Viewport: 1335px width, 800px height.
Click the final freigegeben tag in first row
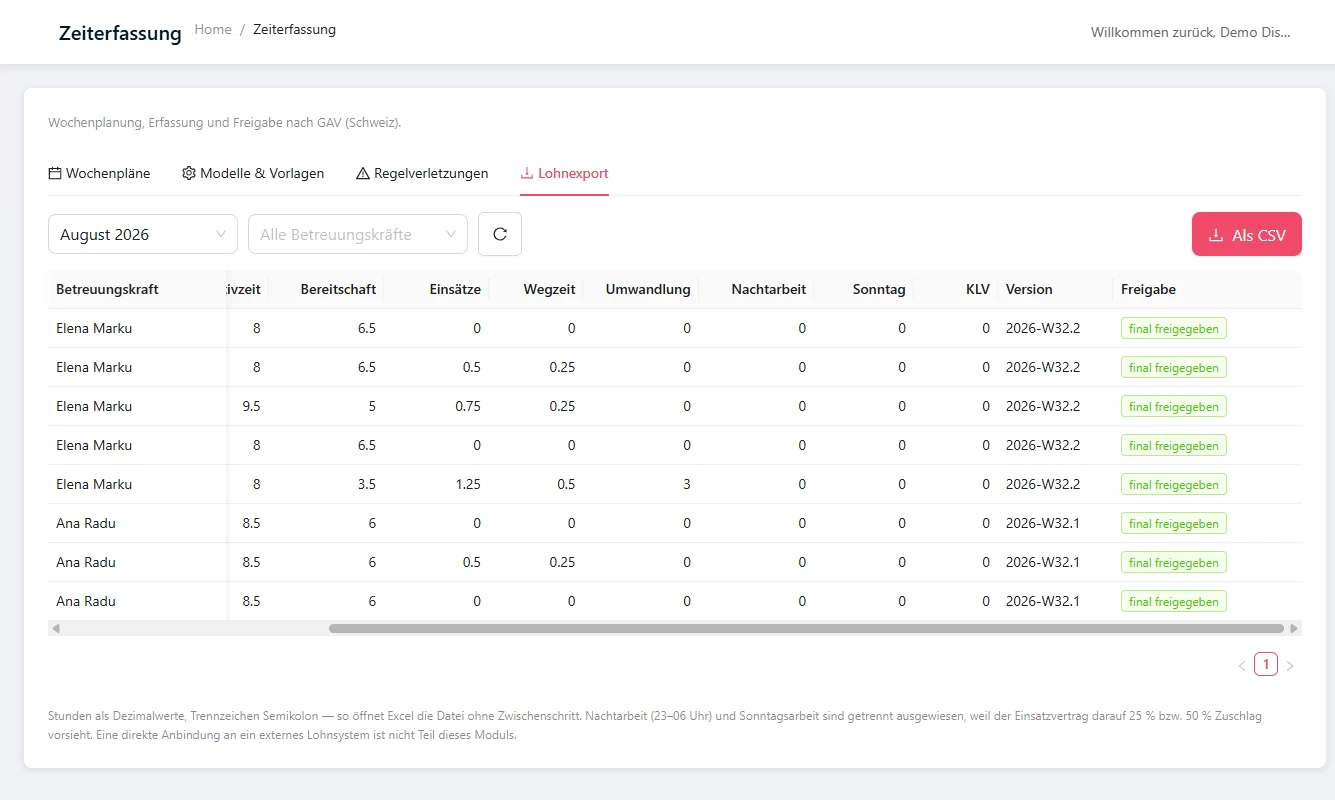pyautogui.click(x=1174, y=328)
